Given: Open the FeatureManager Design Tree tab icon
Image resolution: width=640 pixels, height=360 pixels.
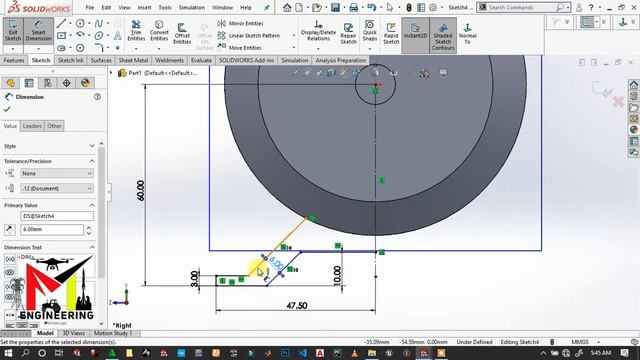Looking at the screenshot, I should point(11,83).
